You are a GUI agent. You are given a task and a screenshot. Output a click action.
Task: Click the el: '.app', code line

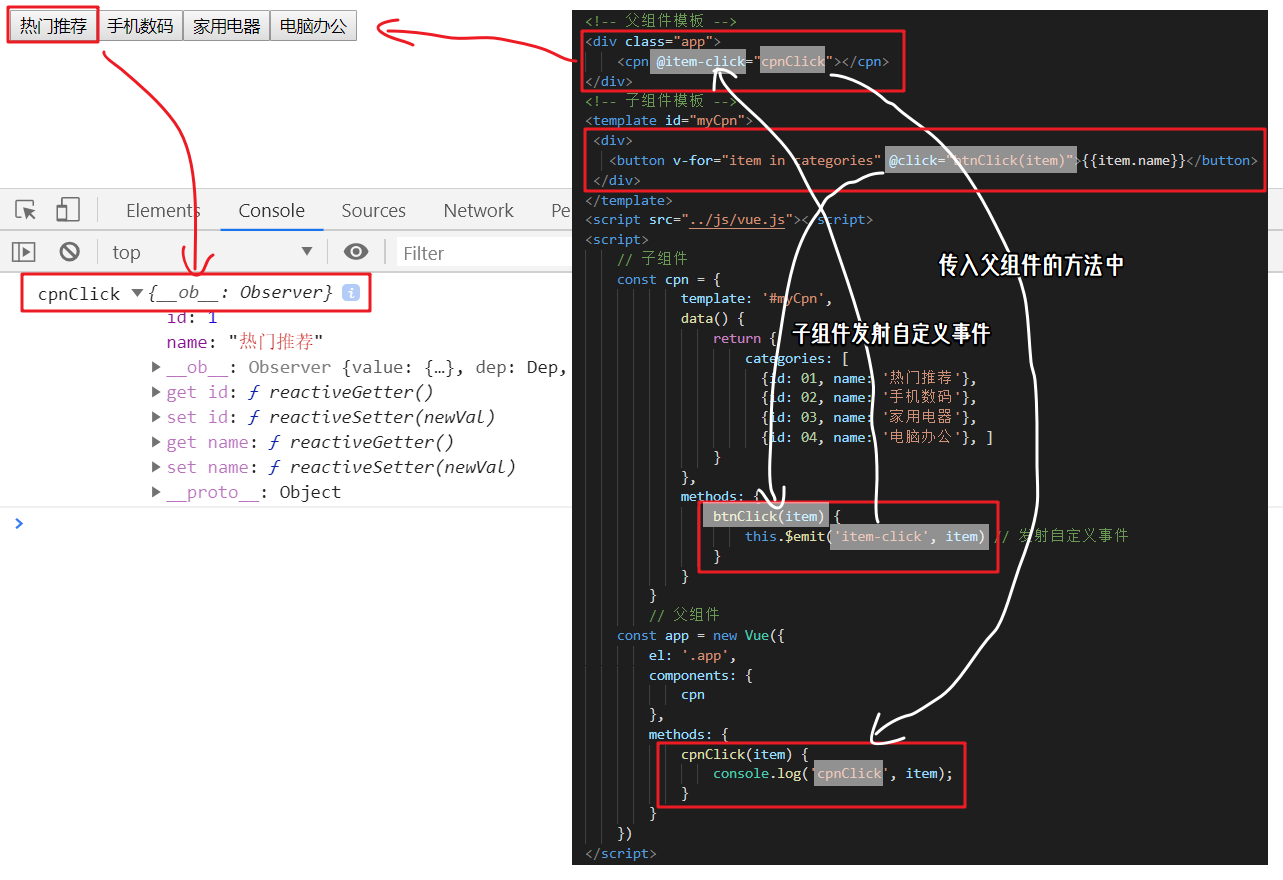(x=693, y=655)
